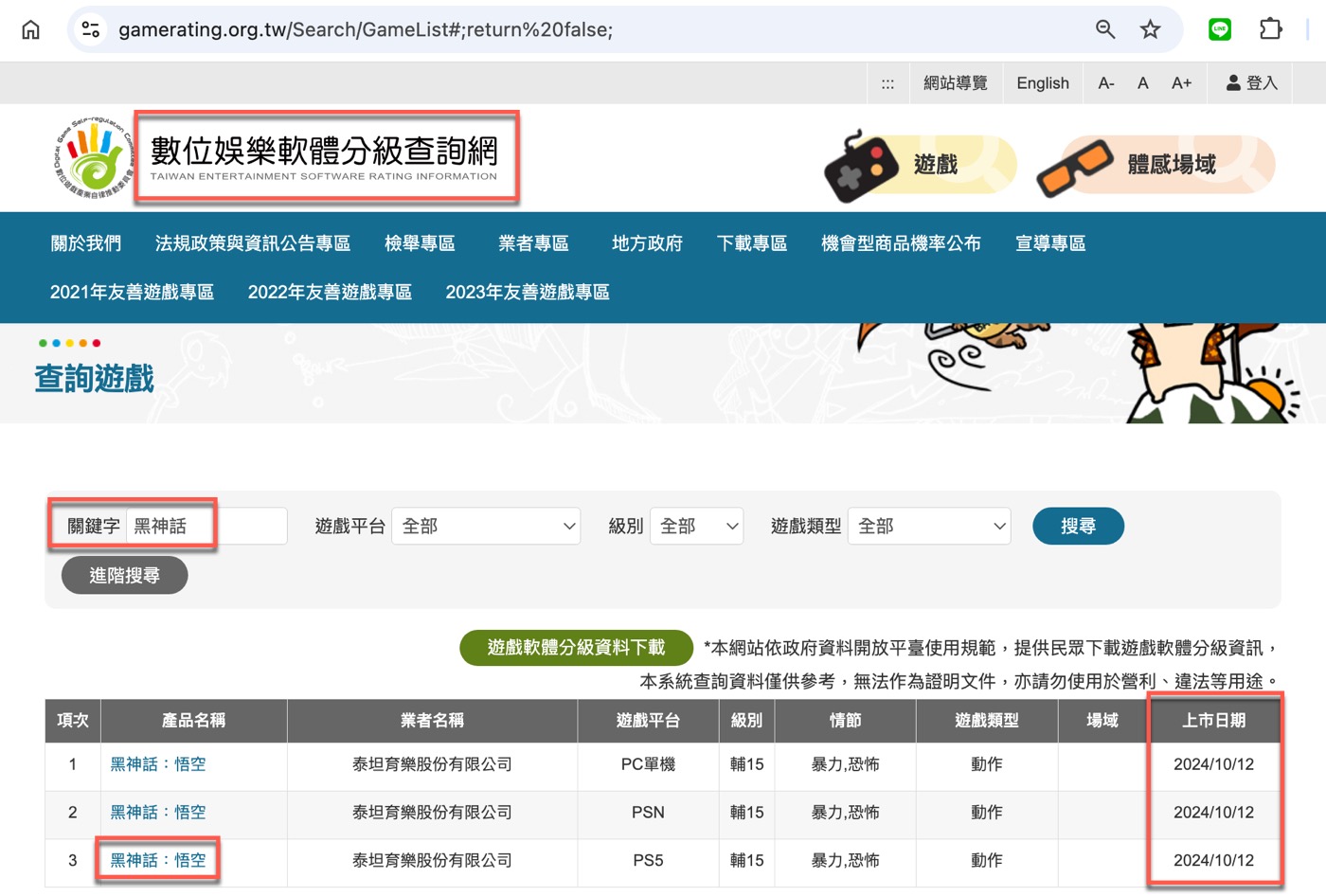Image resolution: width=1326 pixels, height=896 pixels.
Task: Click the 進階搜尋 advanced search button
Action: pos(125,575)
